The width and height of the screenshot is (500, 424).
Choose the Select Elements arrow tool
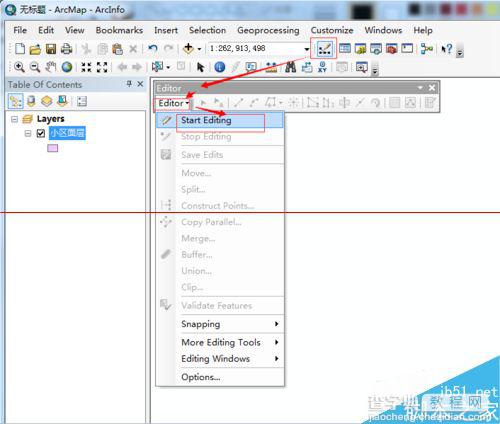click(x=200, y=67)
